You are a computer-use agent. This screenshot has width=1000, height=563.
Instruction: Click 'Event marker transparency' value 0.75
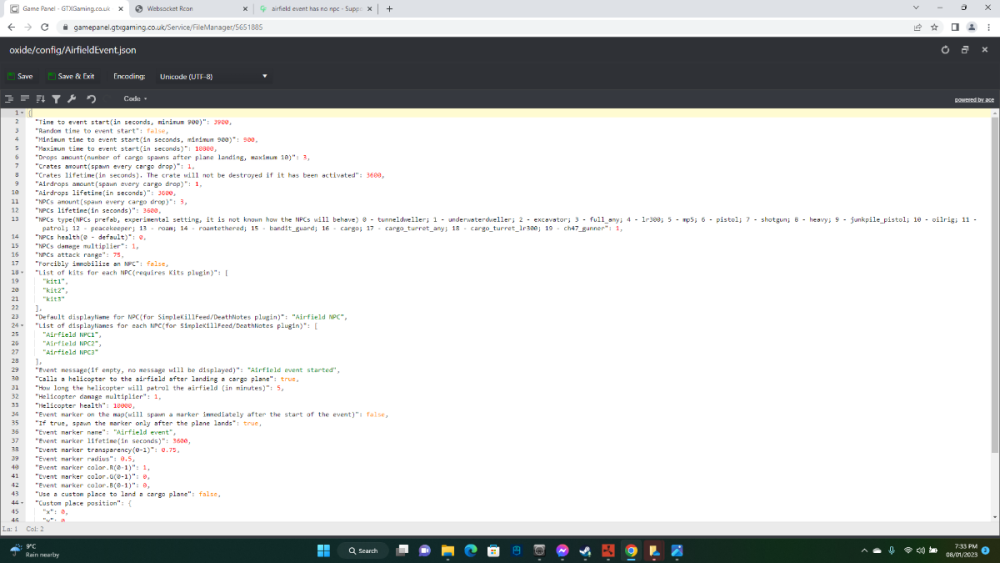point(168,450)
